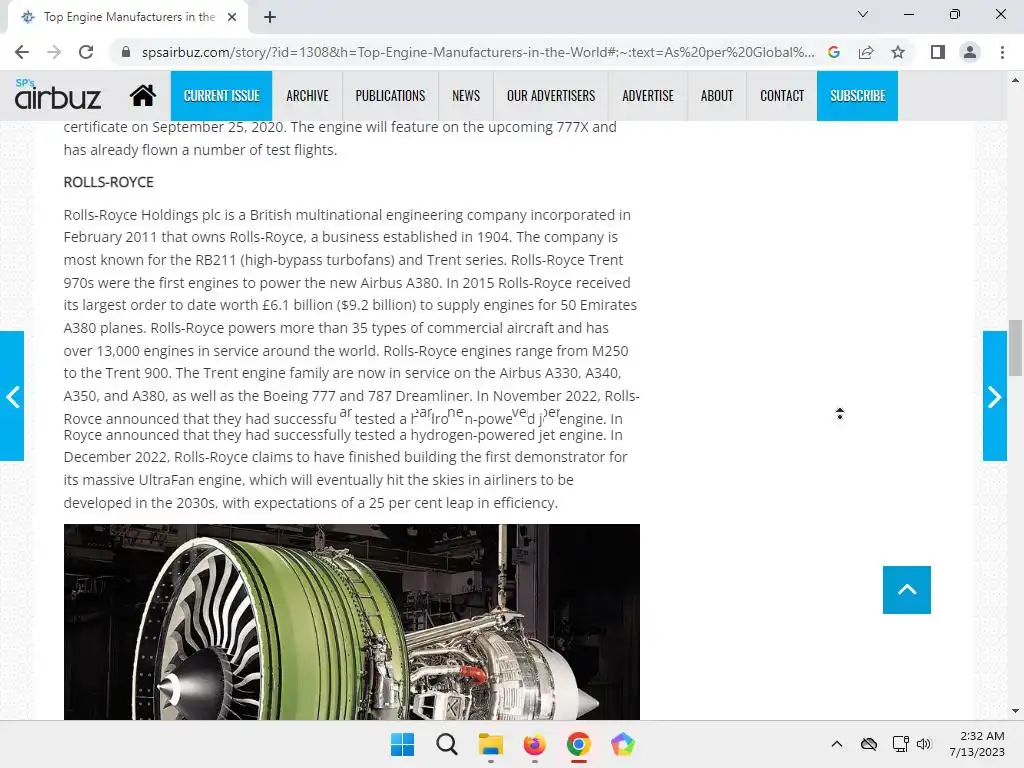The height and width of the screenshot is (768, 1024).
Task: Expand tab search dropdown arrow
Action: coord(863,14)
